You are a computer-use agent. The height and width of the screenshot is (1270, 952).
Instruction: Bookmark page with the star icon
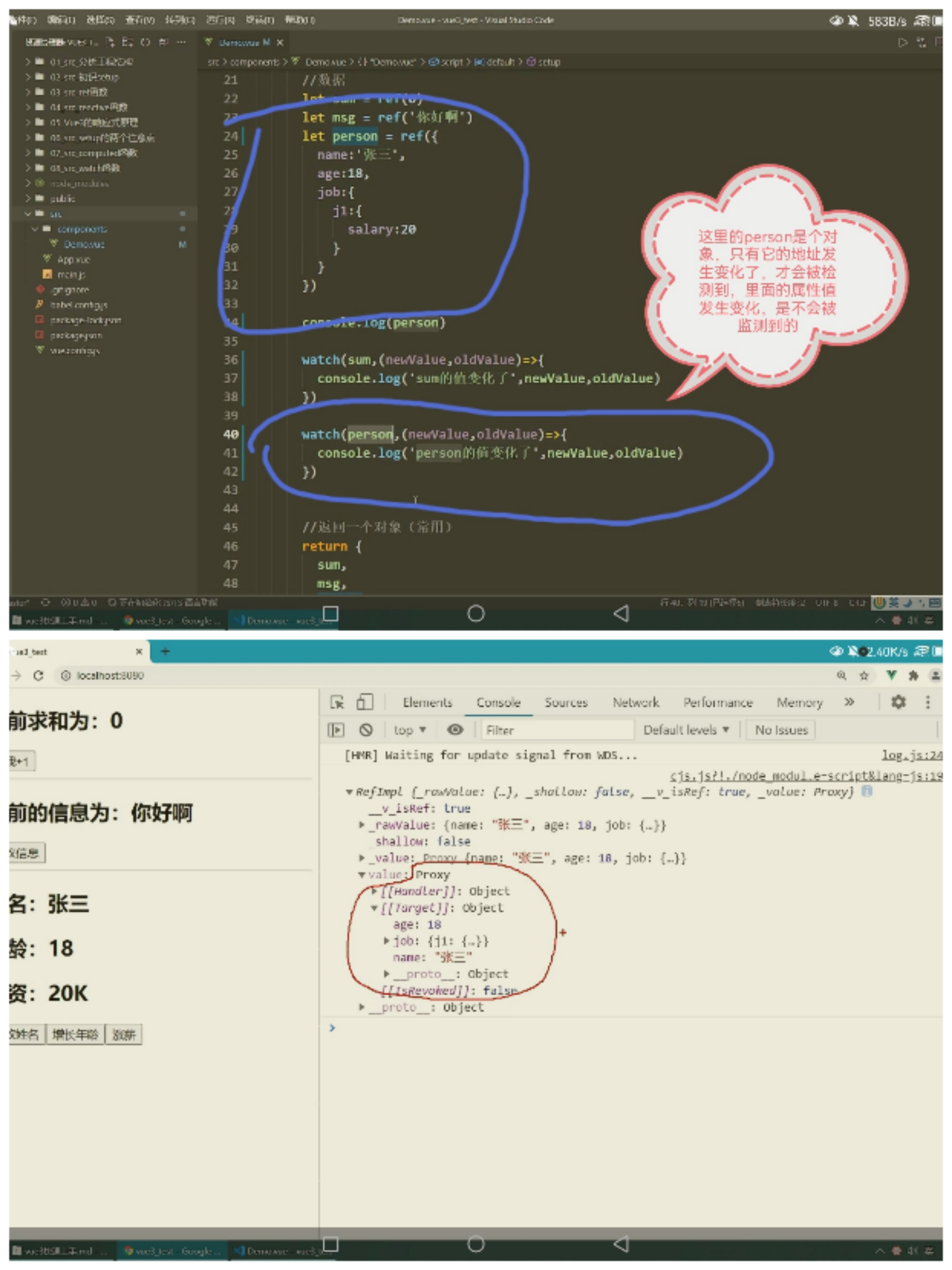(x=863, y=675)
